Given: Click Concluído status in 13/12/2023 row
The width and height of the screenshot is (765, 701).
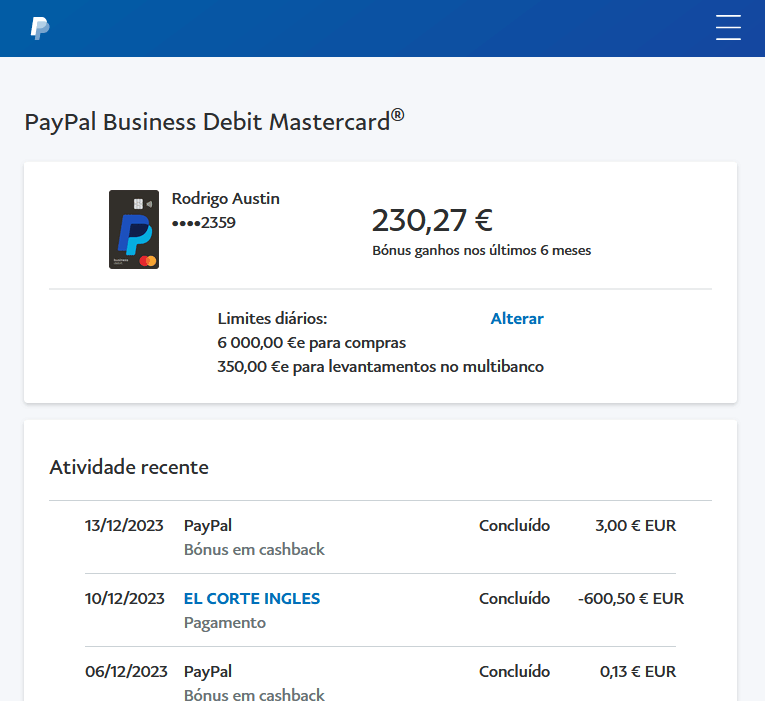Looking at the screenshot, I should tap(514, 526).
